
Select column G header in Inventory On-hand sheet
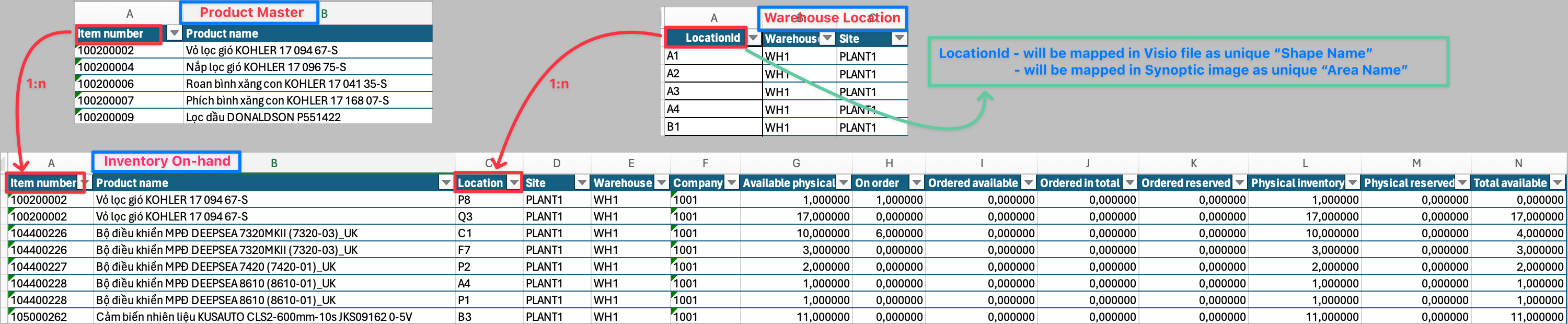[x=795, y=163]
